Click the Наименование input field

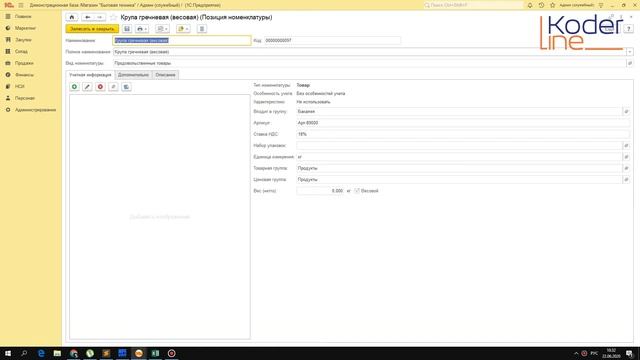click(x=182, y=40)
